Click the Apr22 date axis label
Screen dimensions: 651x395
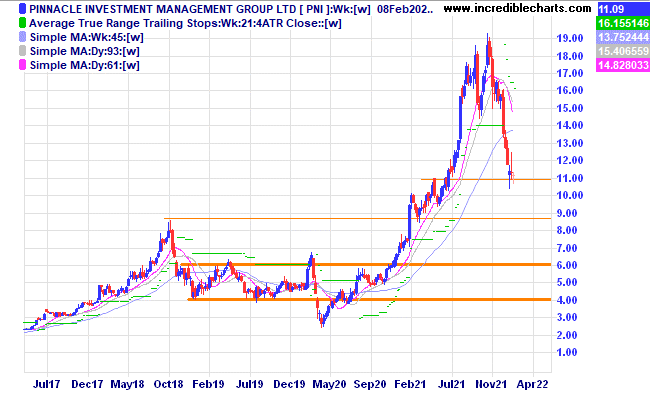532,384
